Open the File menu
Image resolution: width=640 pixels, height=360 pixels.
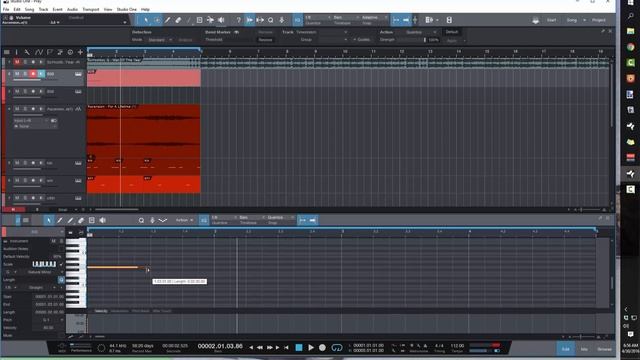pos(6,9)
